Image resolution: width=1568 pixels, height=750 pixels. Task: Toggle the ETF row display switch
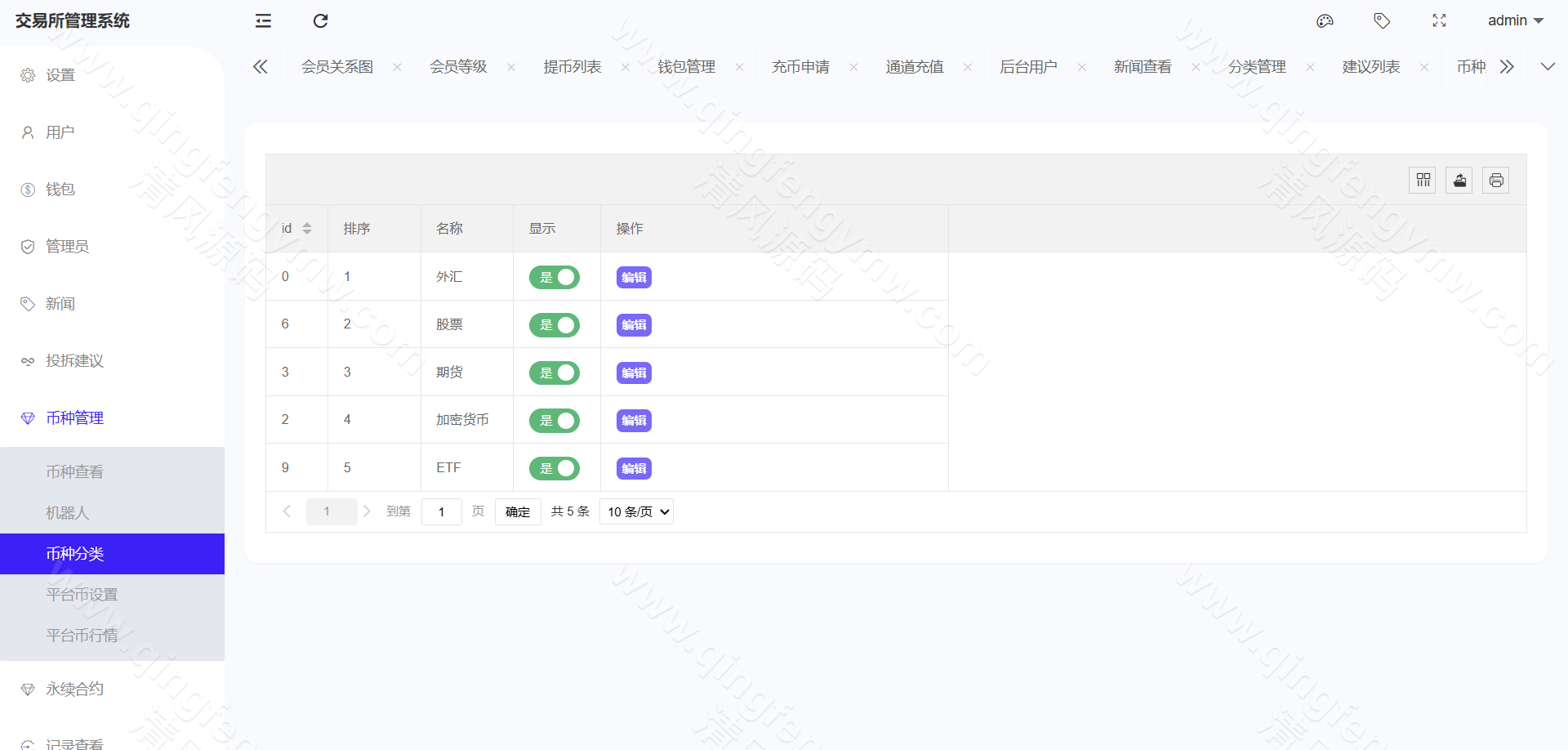(555, 468)
